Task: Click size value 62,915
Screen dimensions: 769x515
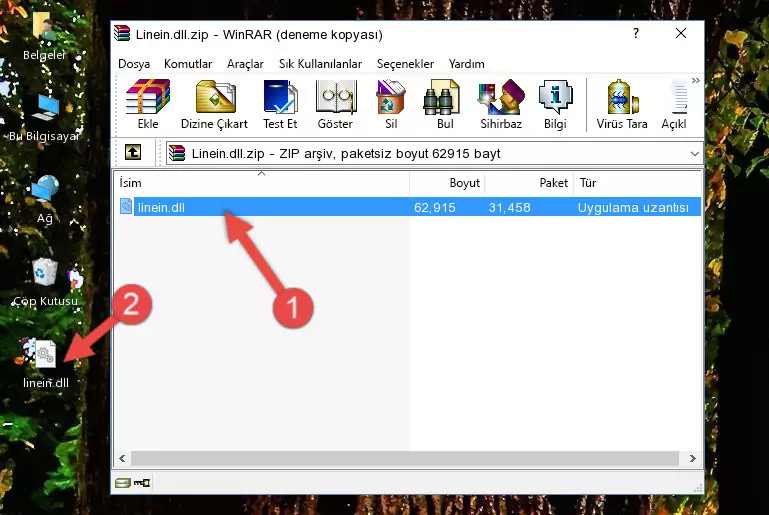Action: tap(435, 207)
